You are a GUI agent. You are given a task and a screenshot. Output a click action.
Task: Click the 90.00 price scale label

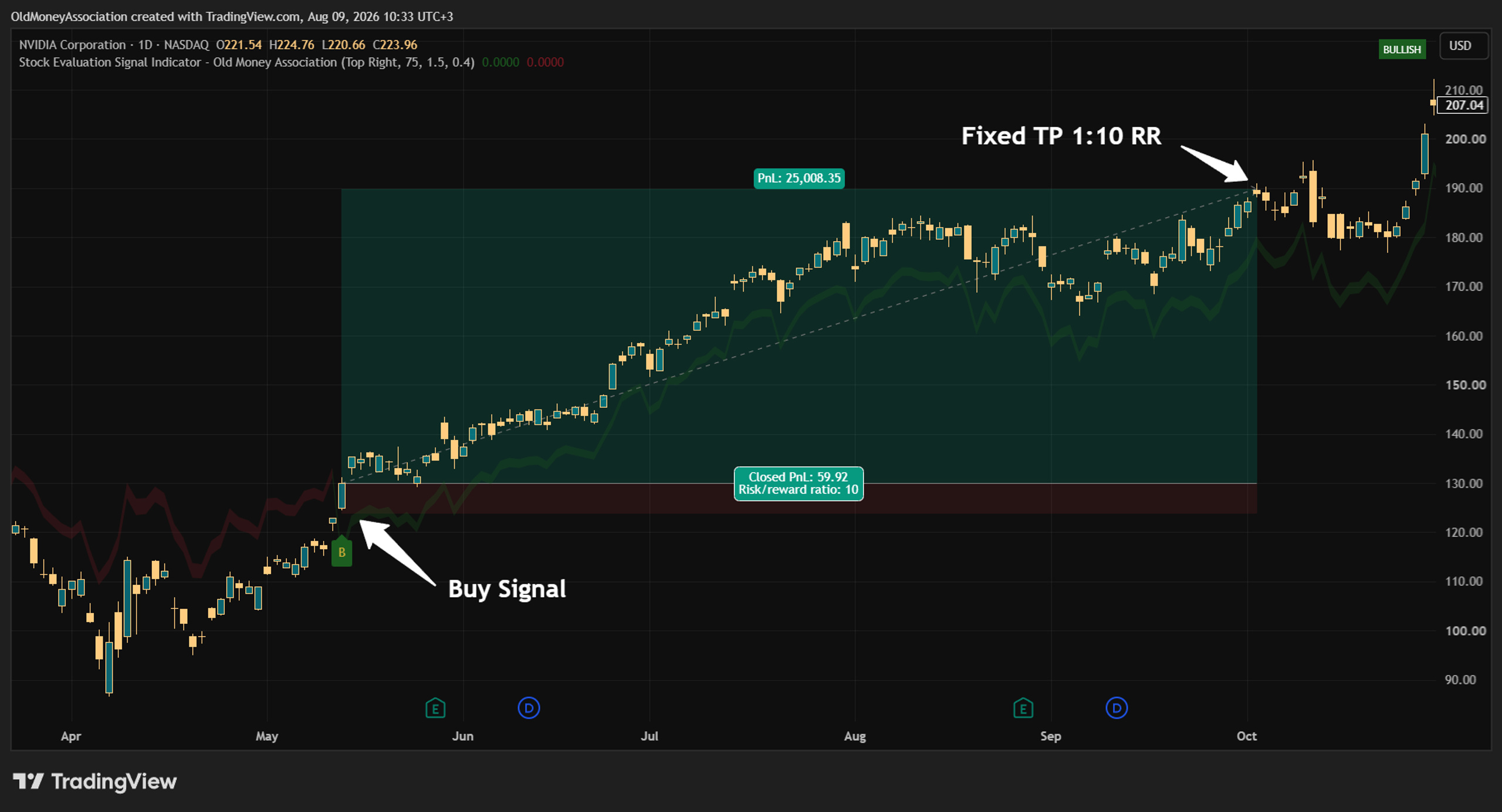[x=1460, y=680]
